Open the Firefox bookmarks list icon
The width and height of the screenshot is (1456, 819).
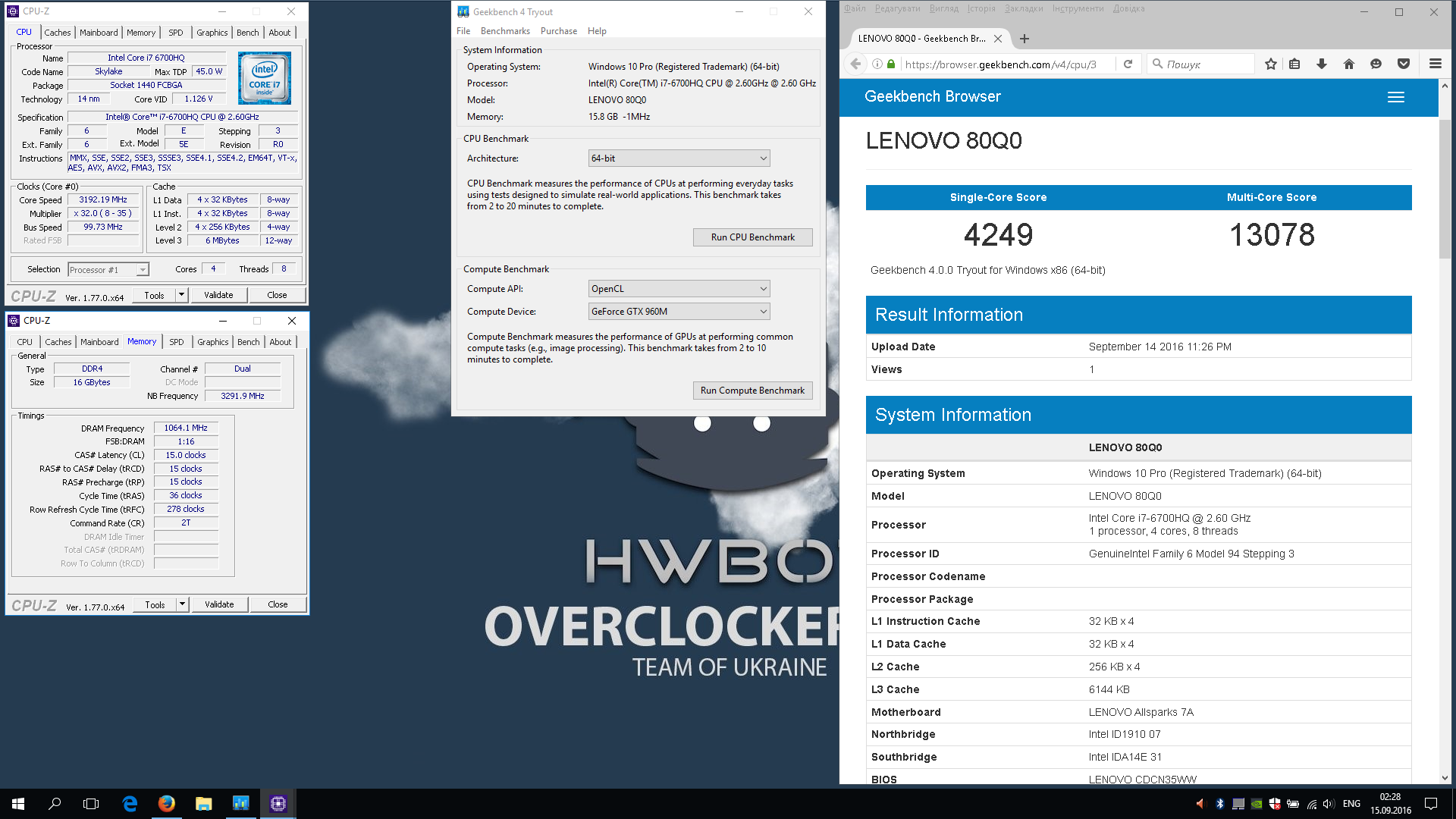(1294, 64)
